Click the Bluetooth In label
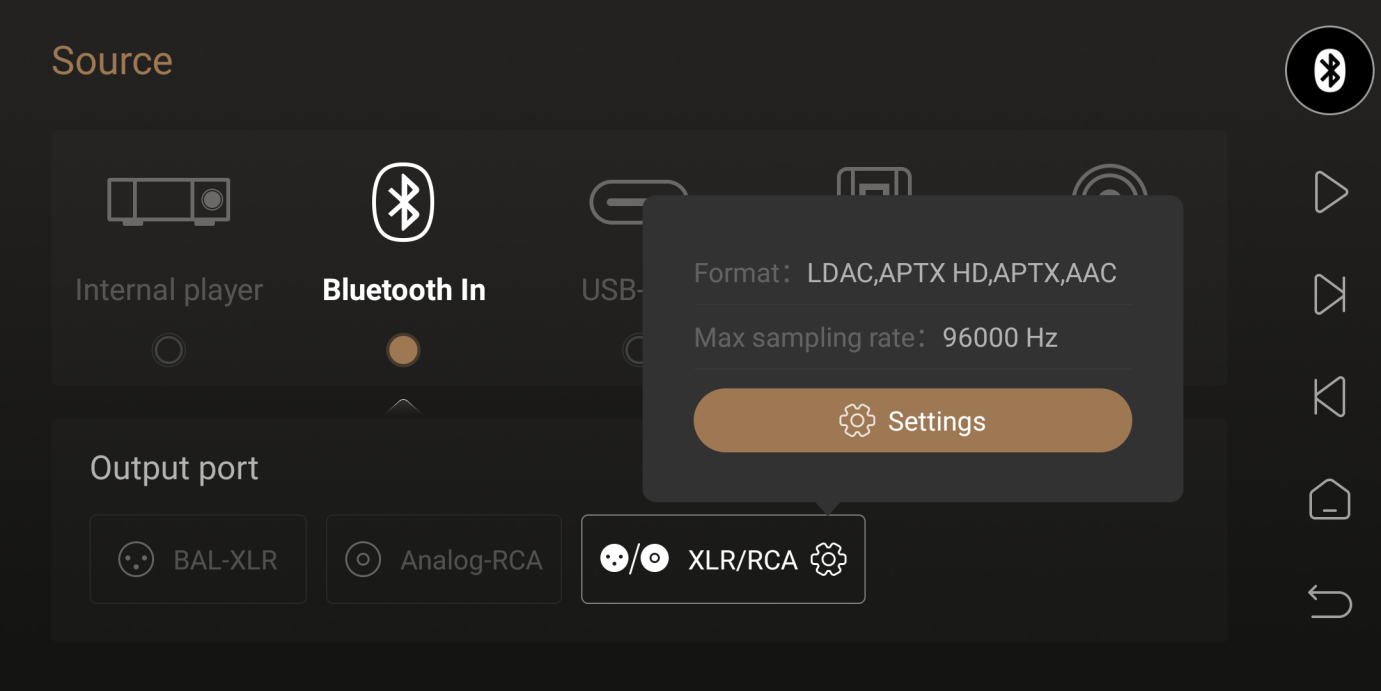1381x691 pixels. pos(404,290)
